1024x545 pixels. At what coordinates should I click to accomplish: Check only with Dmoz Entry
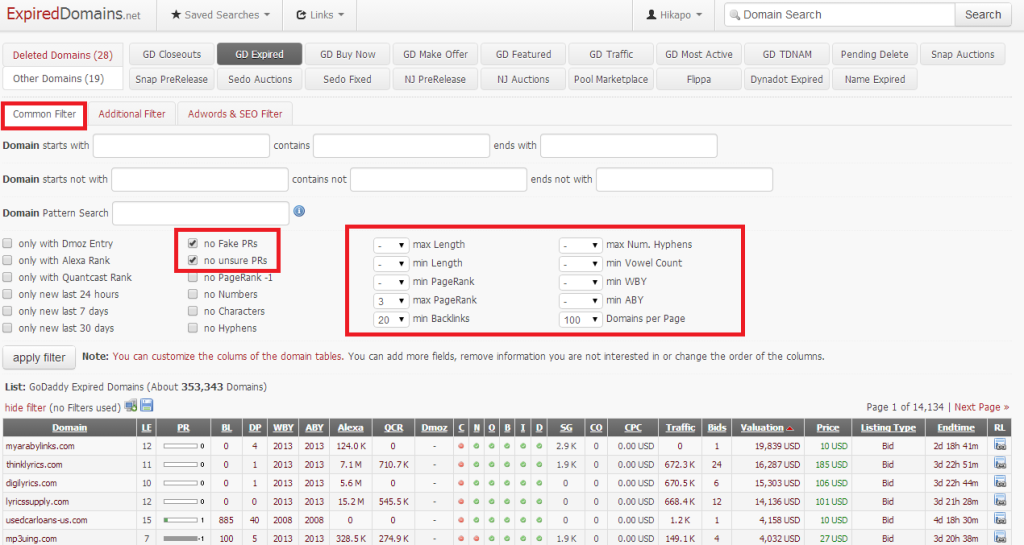click(x=8, y=243)
